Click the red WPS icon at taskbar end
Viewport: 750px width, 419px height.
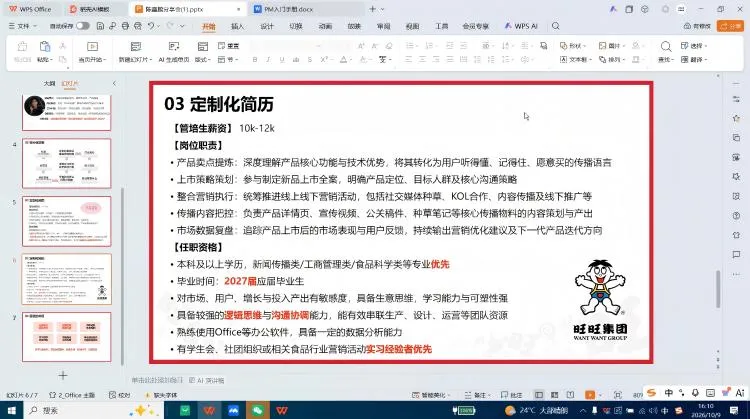click(282, 410)
